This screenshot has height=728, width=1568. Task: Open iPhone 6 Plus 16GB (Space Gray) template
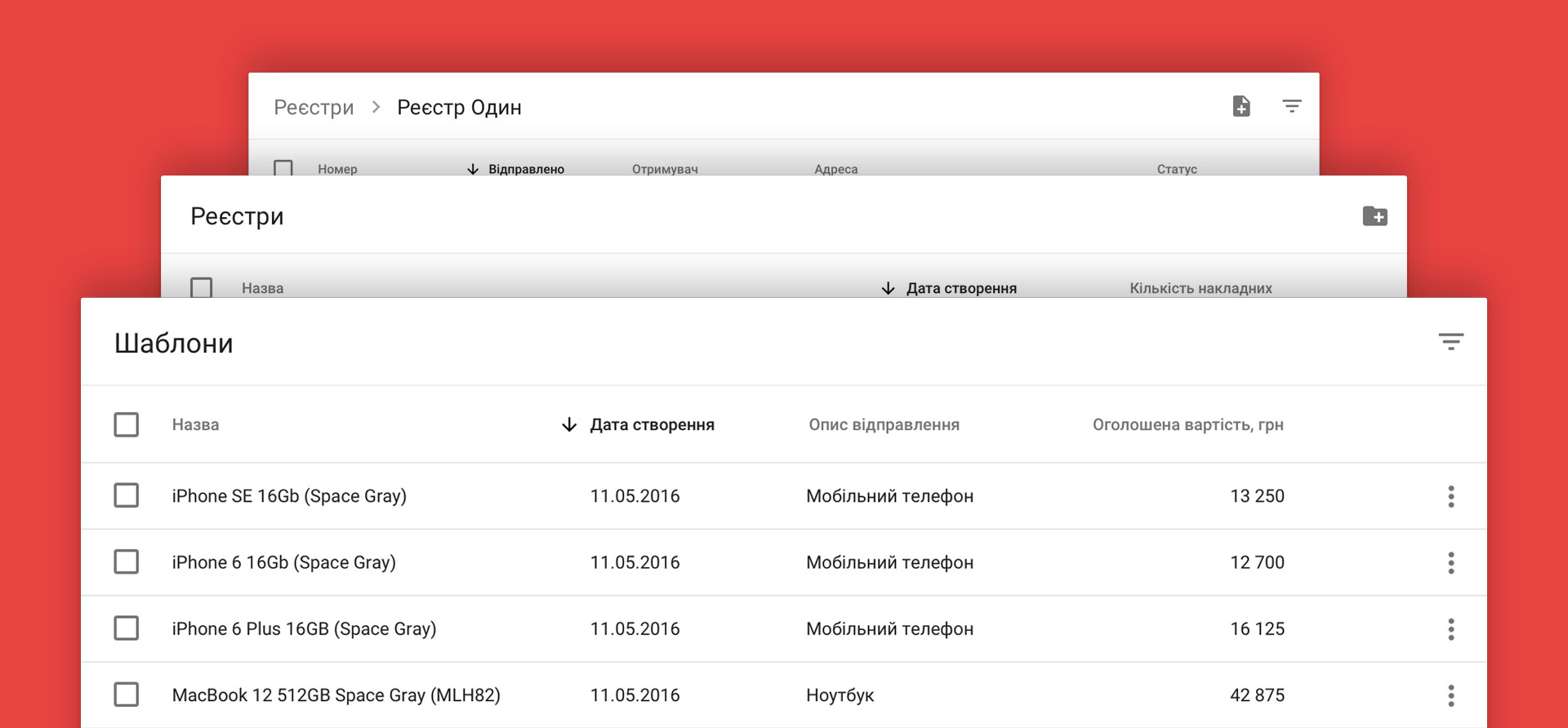pos(304,628)
